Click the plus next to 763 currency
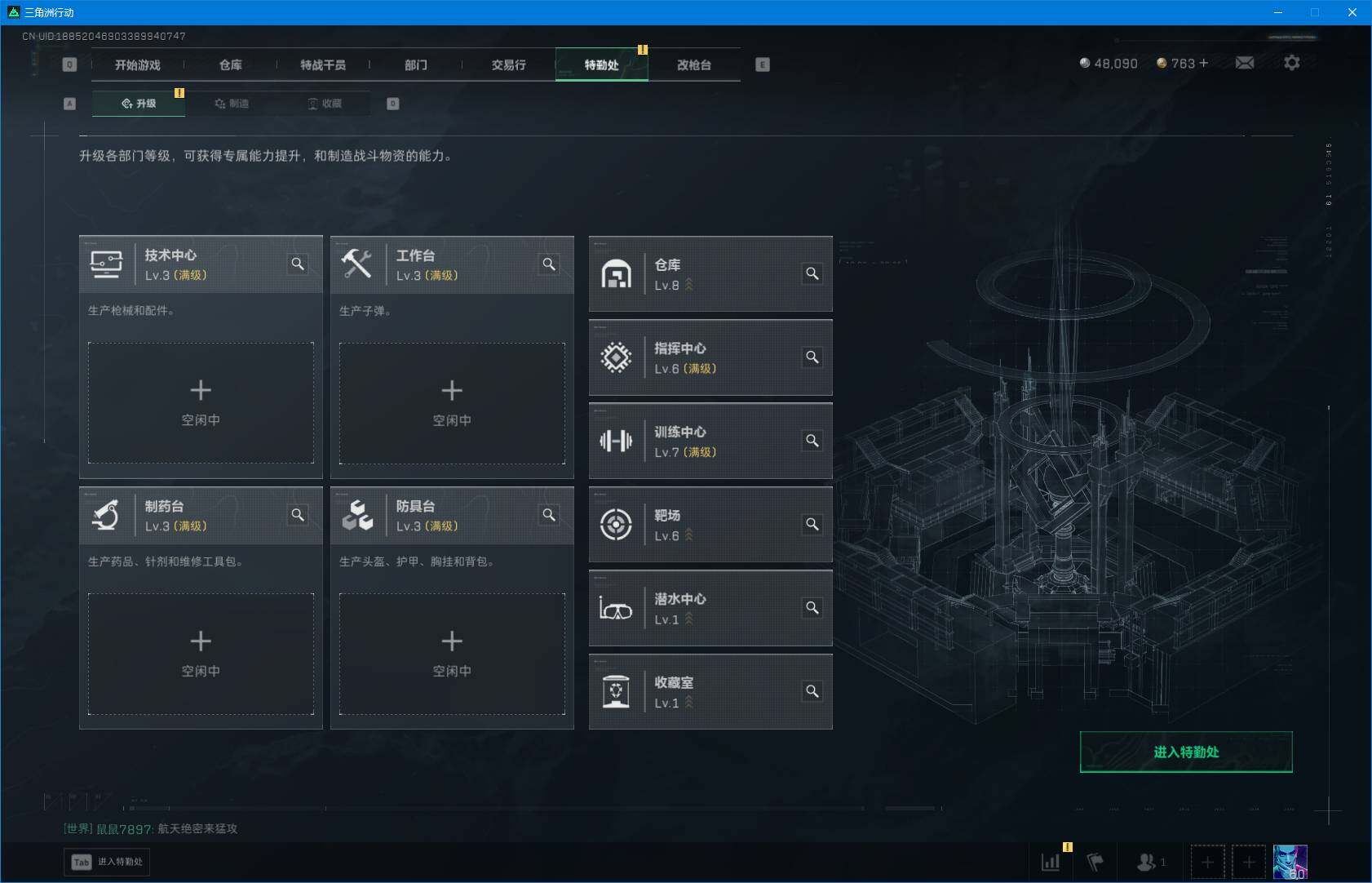 pos(1205,63)
